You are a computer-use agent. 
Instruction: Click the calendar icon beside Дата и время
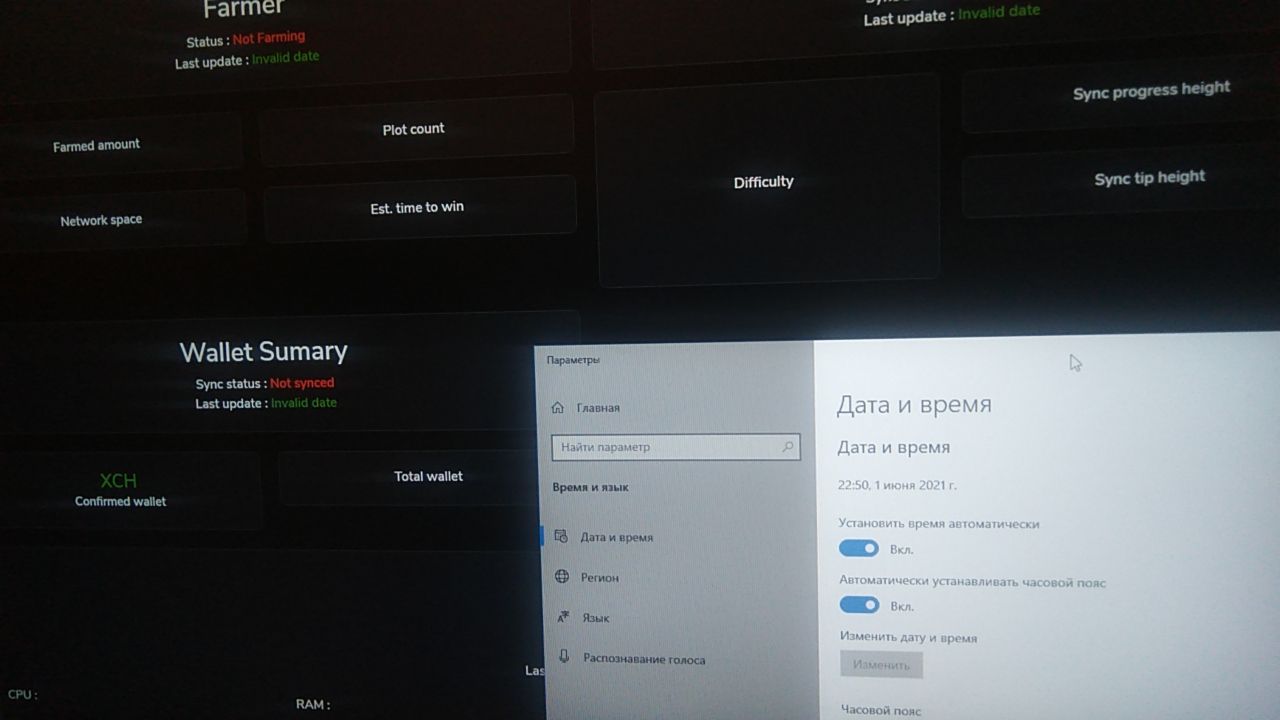pyautogui.click(x=561, y=536)
